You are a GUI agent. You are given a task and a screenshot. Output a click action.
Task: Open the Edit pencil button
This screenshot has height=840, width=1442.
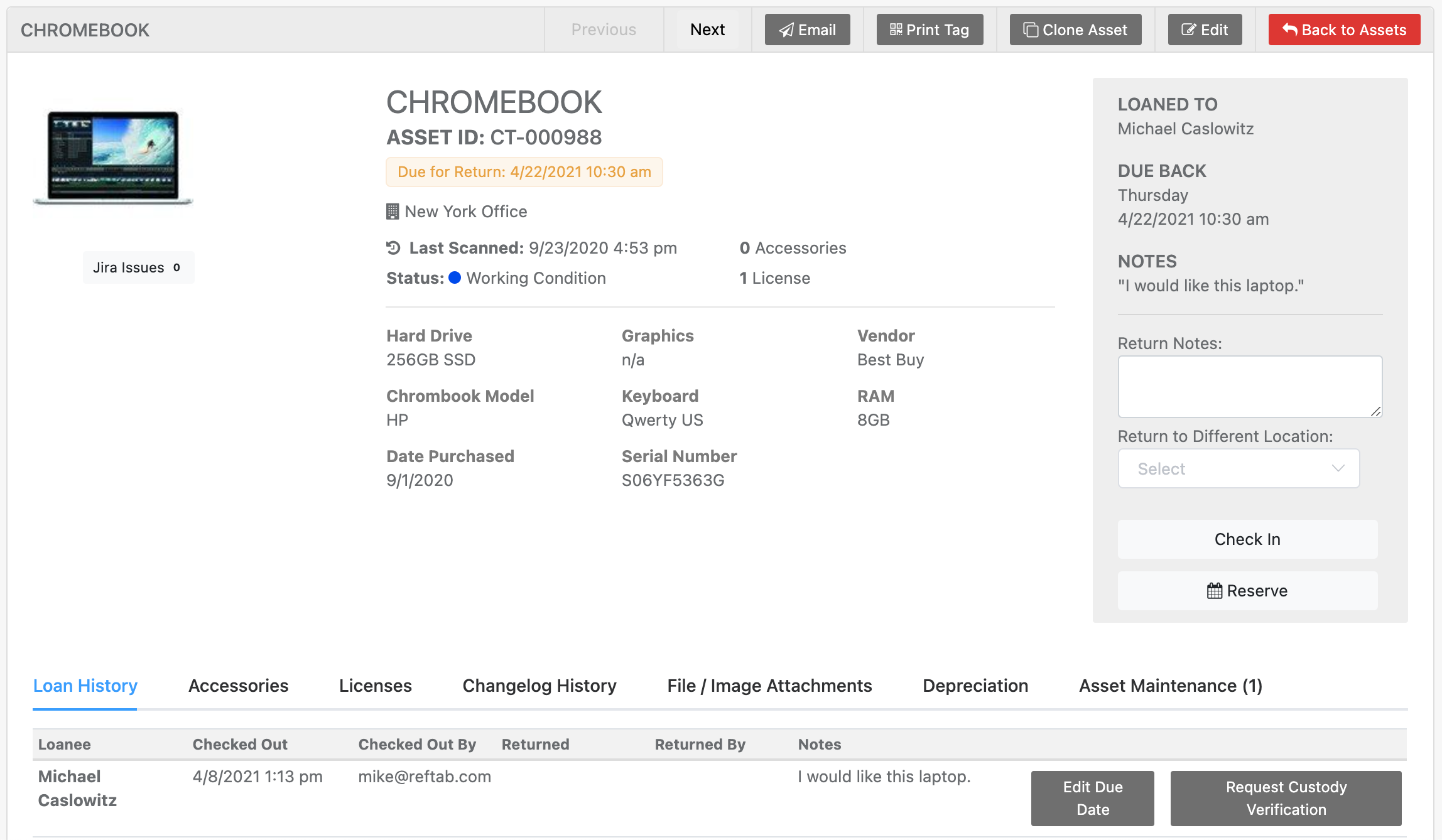[1205, 30]
